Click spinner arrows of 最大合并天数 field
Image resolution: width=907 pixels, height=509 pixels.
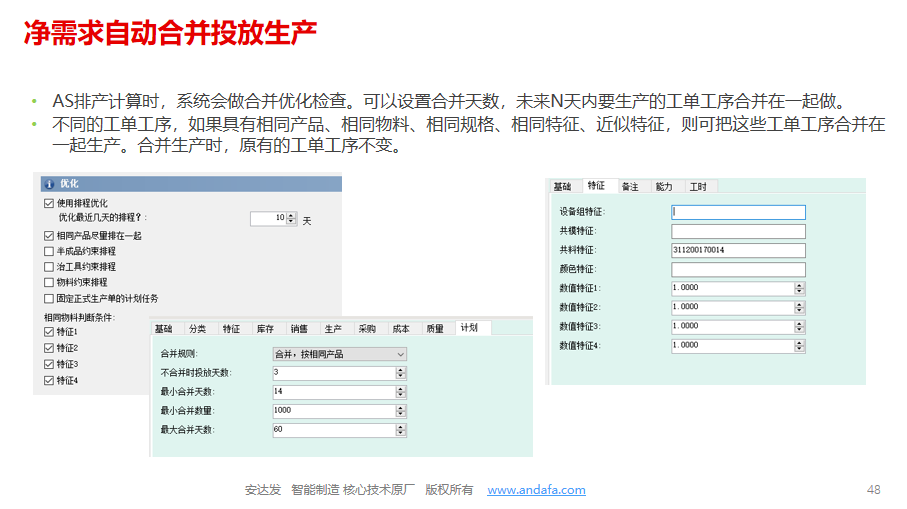click(x=401, y=430)
